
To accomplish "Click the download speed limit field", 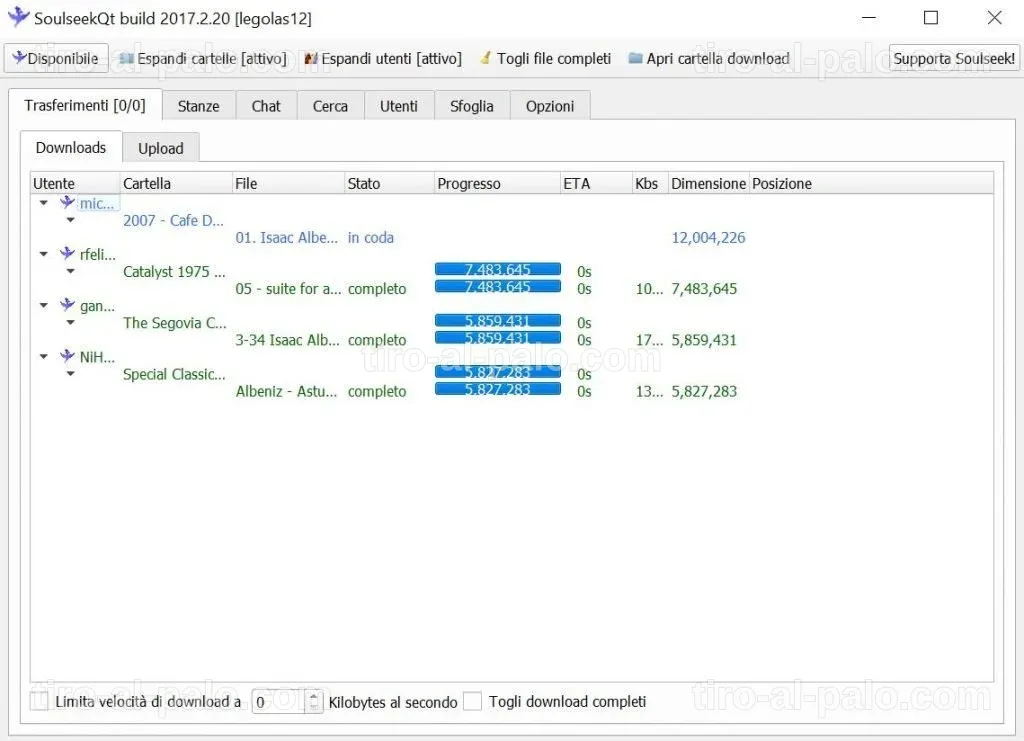I will pos(279,702).
